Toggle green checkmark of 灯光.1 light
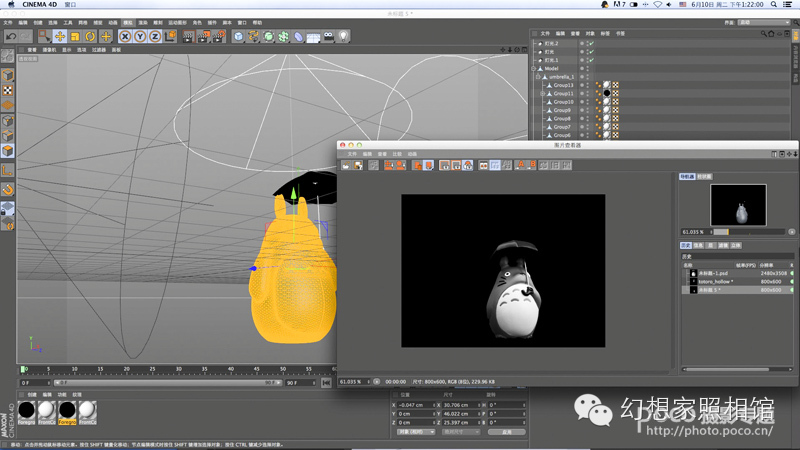This screenshot has width=800, height=450. tap(591, 60)
